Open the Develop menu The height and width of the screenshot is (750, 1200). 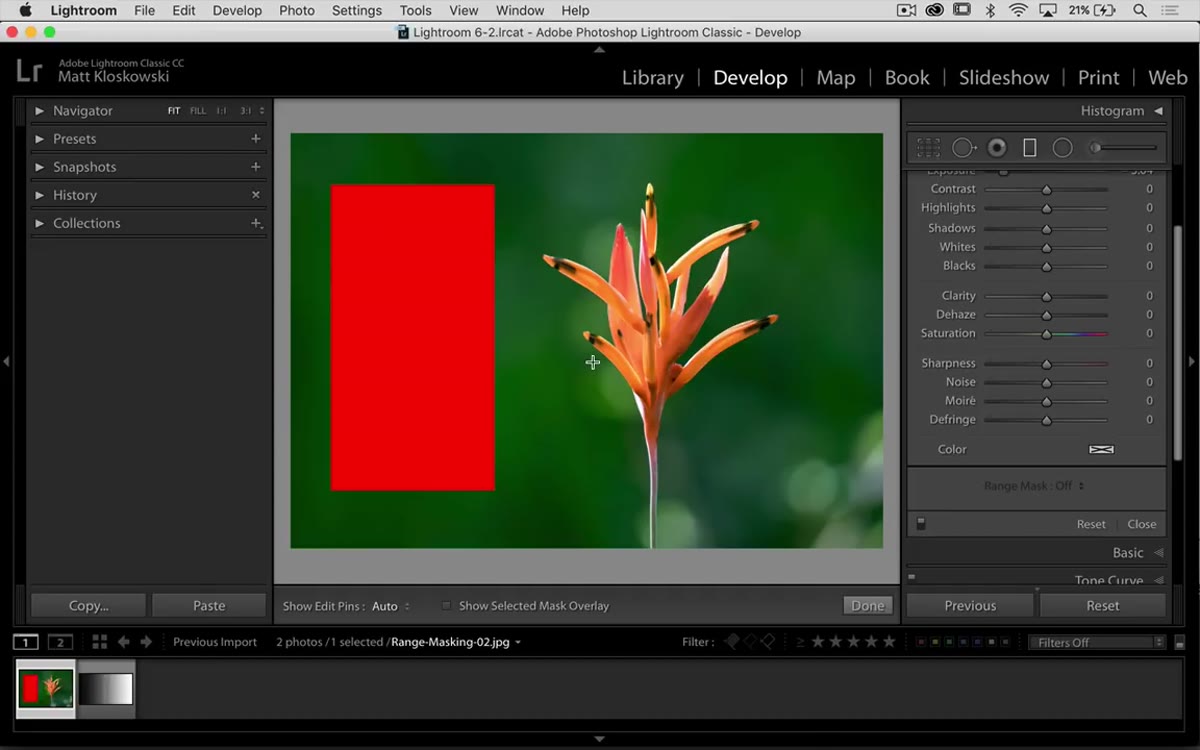[237, 11]
